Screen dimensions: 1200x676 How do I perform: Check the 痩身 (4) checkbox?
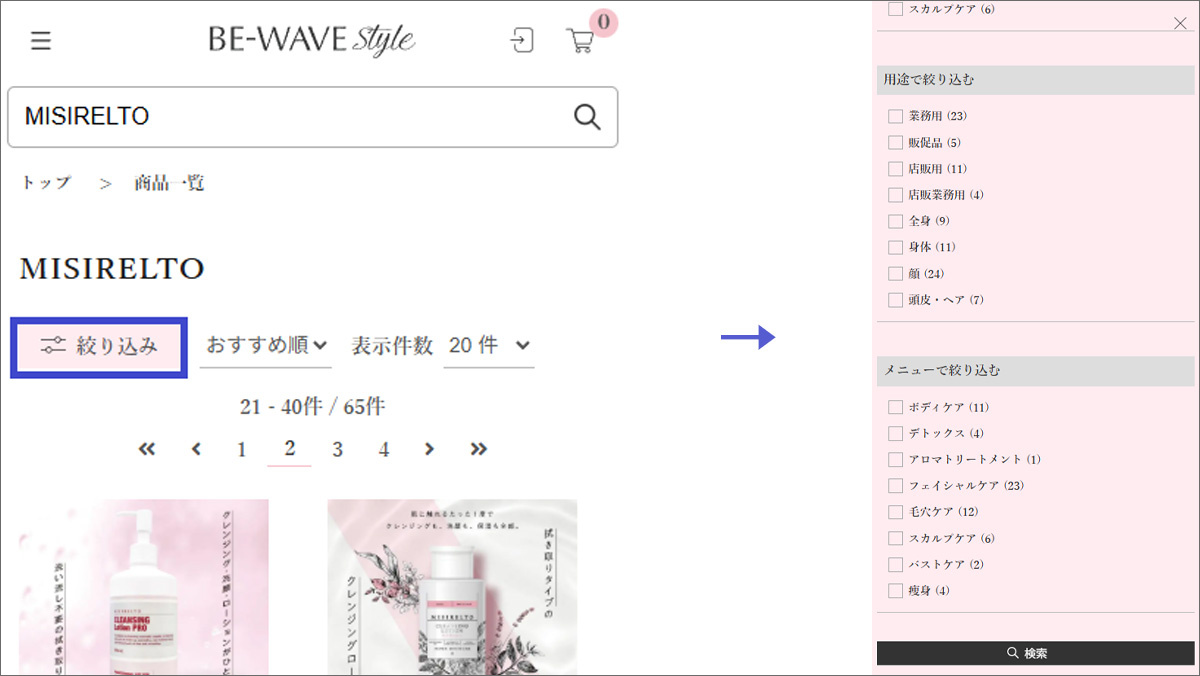click(x=895, y=590)
